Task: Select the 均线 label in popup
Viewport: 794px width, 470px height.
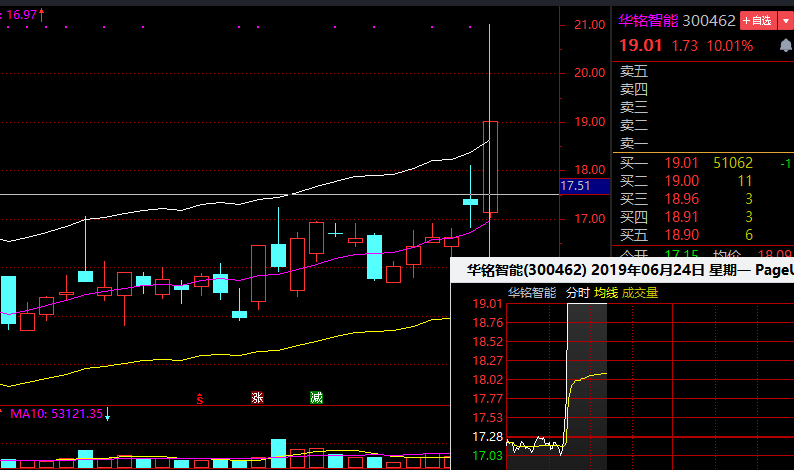Action: tap(606, 293)
